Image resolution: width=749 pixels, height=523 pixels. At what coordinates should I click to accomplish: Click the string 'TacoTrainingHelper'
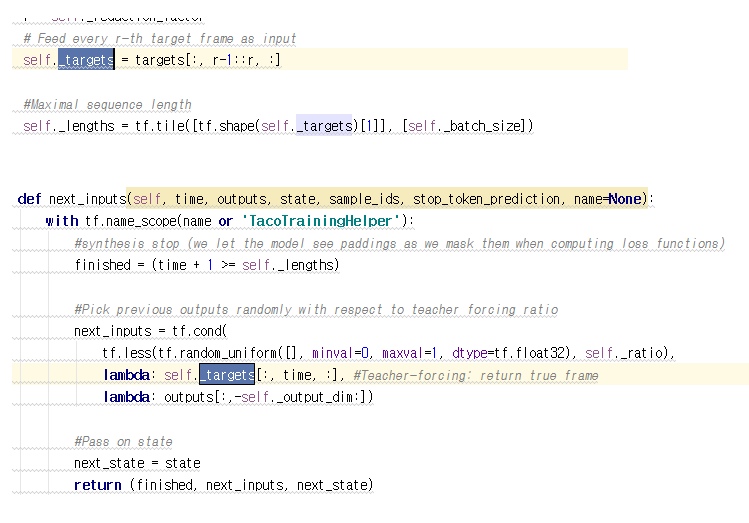321,221
